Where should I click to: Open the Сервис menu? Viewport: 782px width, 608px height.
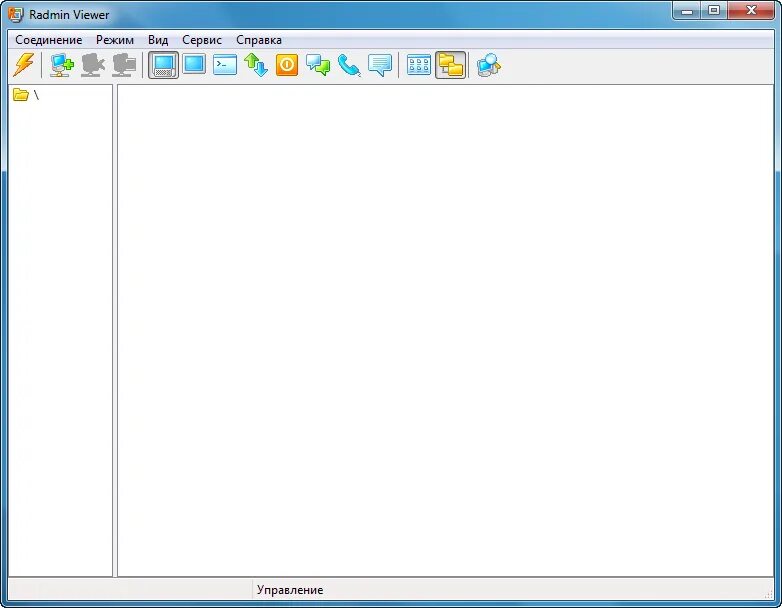[x=201, y=40]
